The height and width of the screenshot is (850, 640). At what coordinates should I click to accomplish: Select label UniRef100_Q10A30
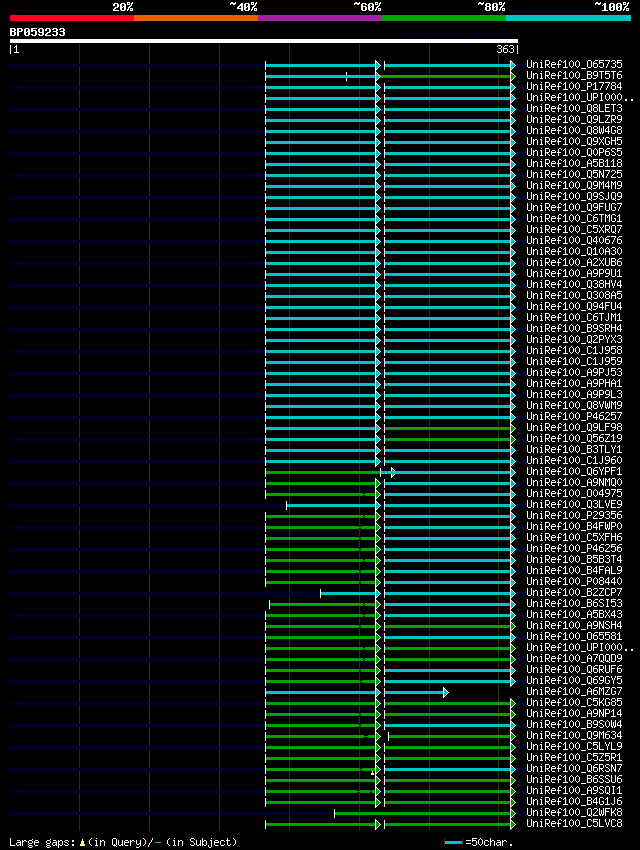click(574, 252)
